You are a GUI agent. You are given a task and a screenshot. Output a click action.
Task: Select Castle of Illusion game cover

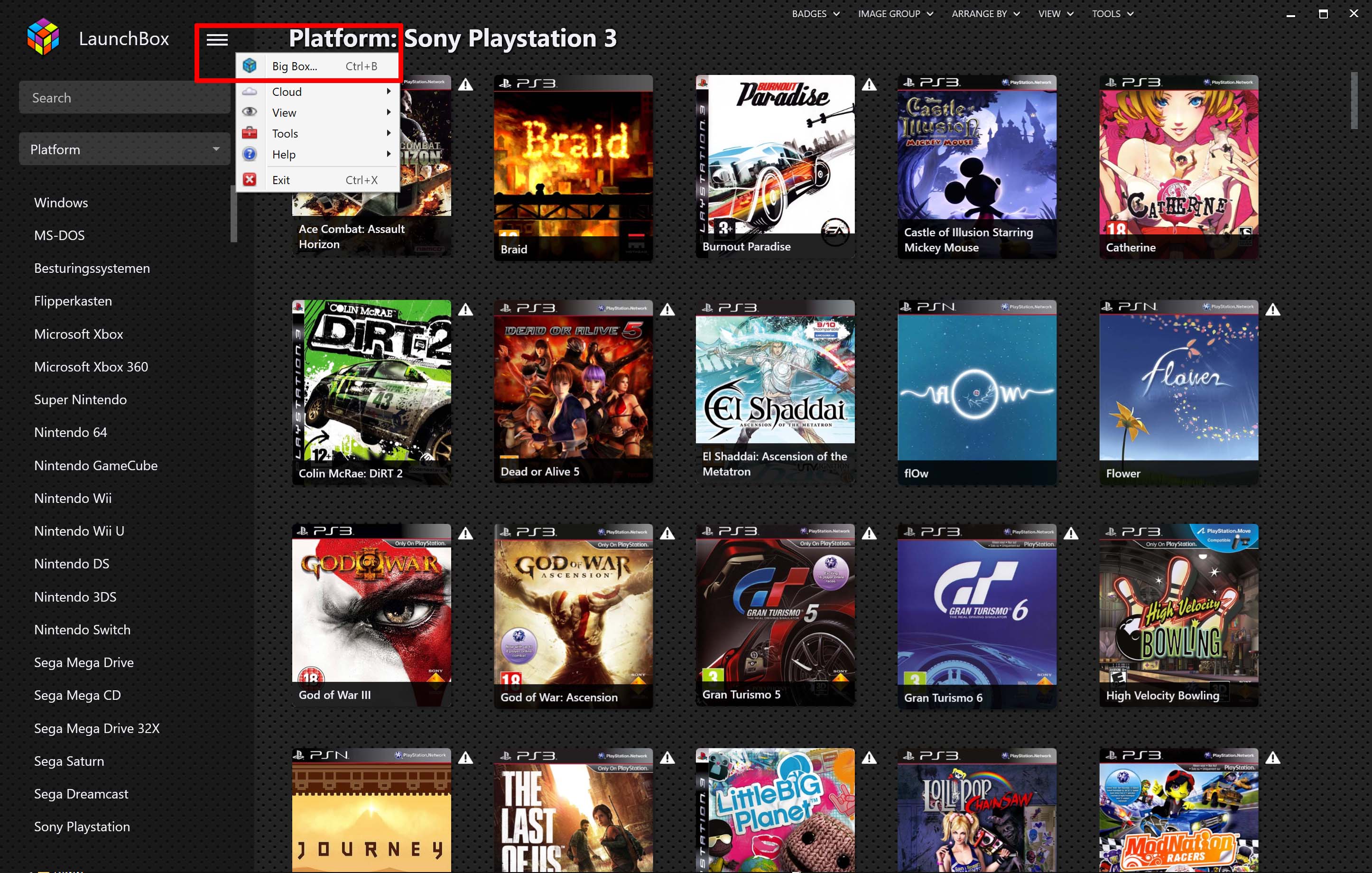pyautogui.click(x=977, y=167)
